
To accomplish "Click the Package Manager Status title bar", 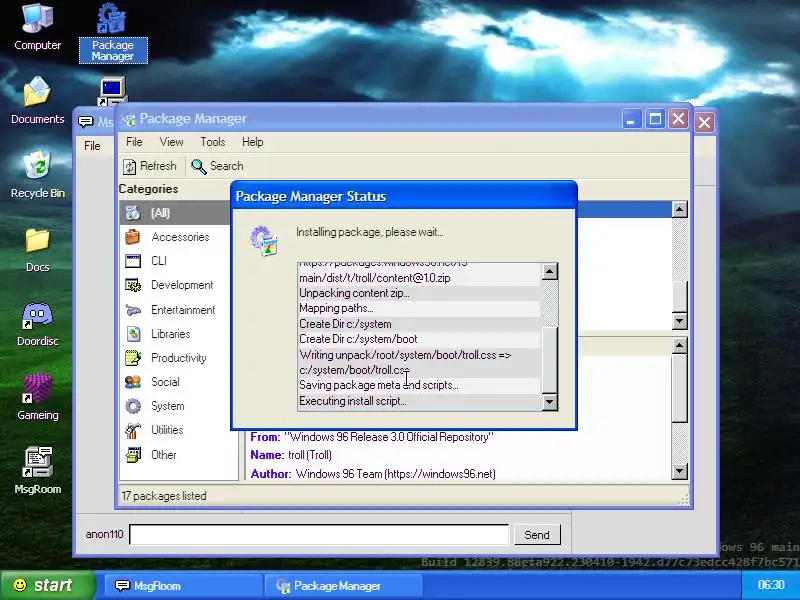I will [404, 196].
